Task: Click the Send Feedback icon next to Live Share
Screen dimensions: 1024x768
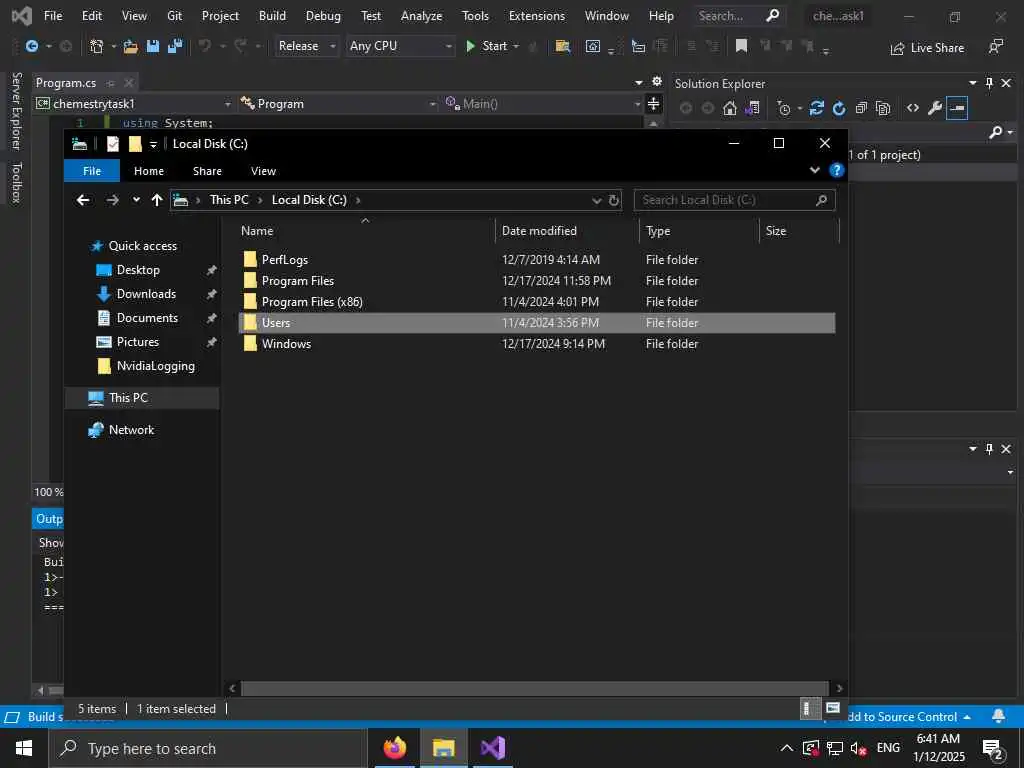Action: tap(996, 47)
